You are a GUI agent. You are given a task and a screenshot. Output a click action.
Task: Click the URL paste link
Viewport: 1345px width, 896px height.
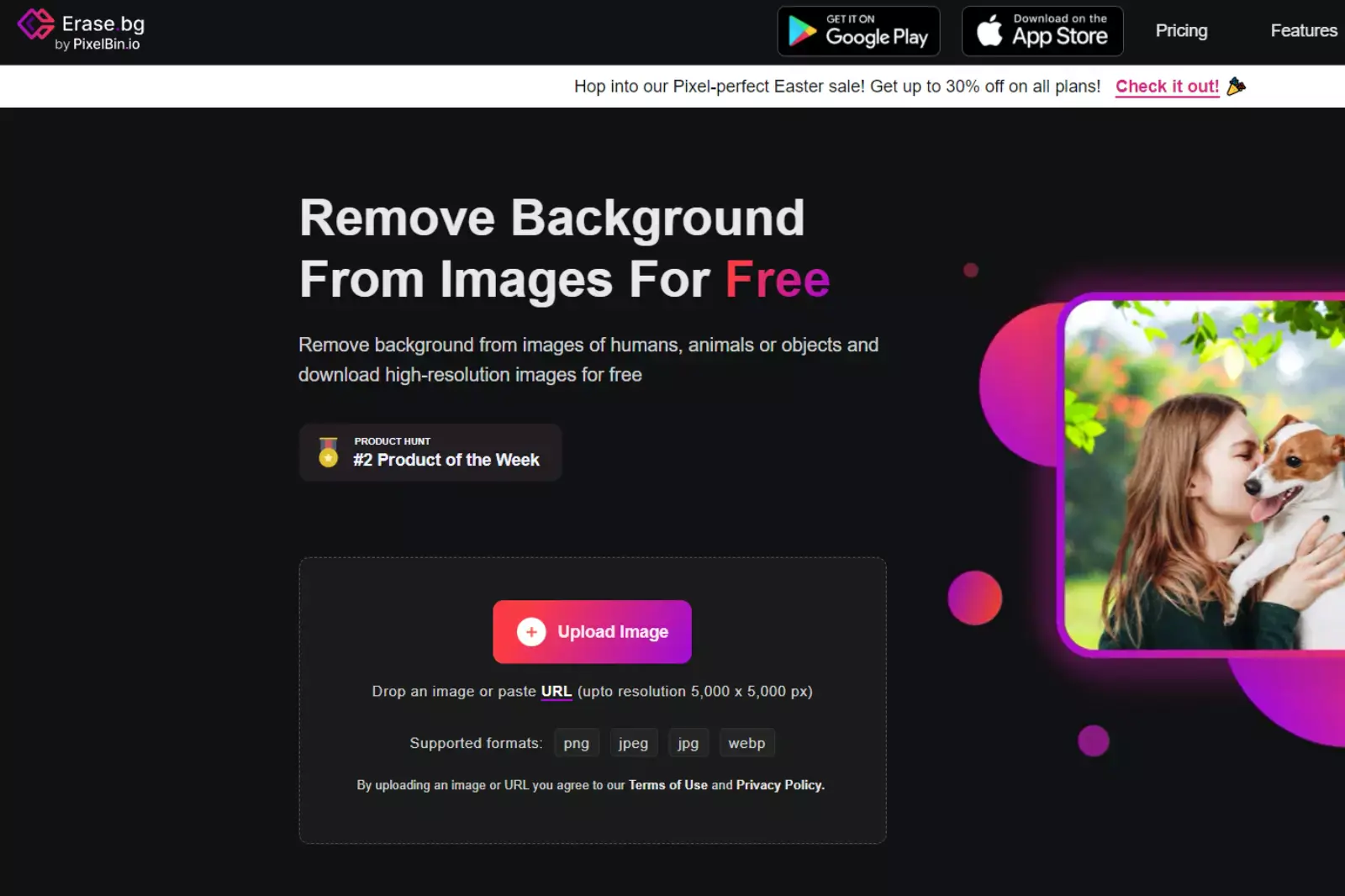[x=556, y=692]
